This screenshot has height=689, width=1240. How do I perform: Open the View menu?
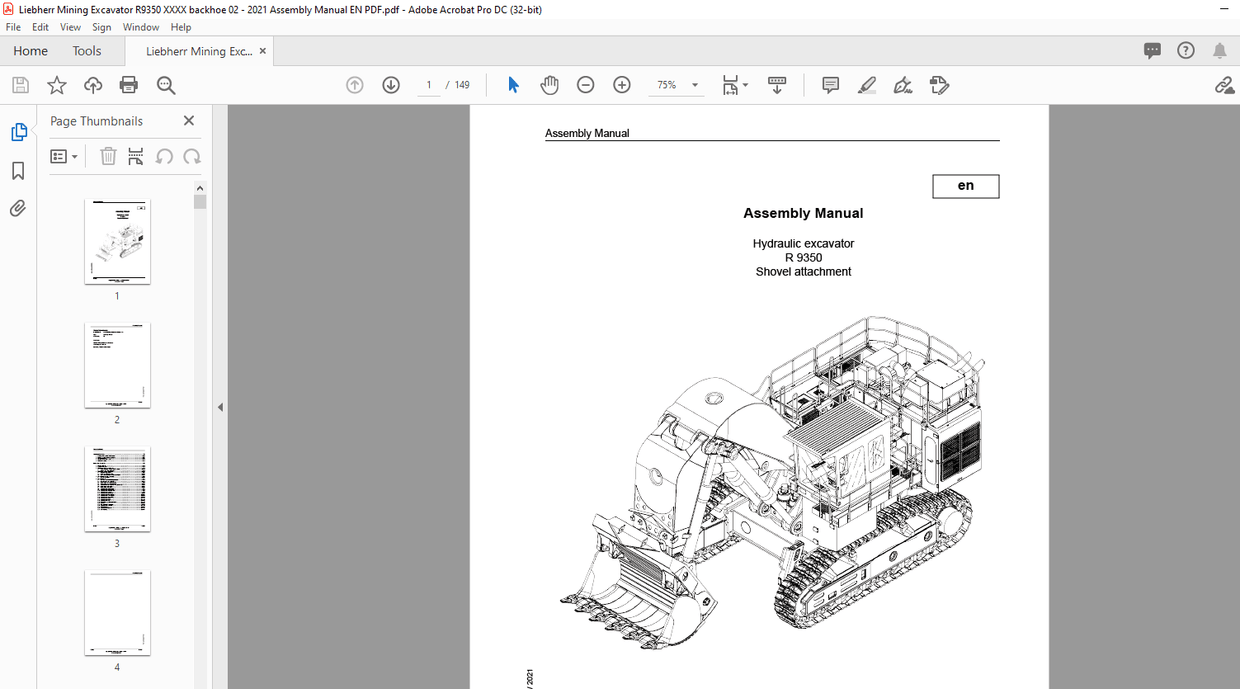coord(70,27)
